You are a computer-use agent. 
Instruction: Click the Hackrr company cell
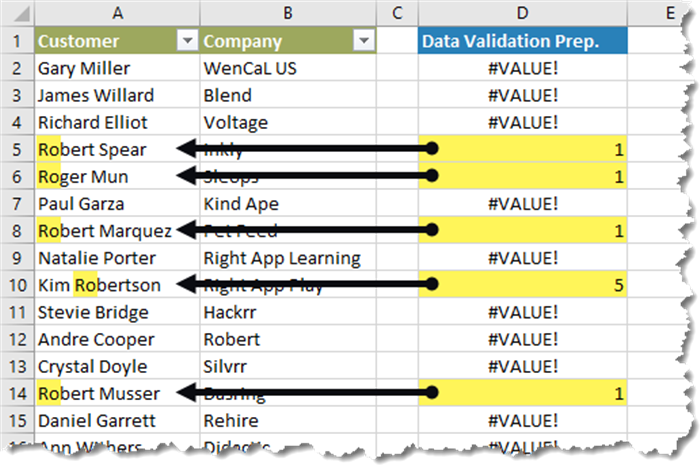231,312
